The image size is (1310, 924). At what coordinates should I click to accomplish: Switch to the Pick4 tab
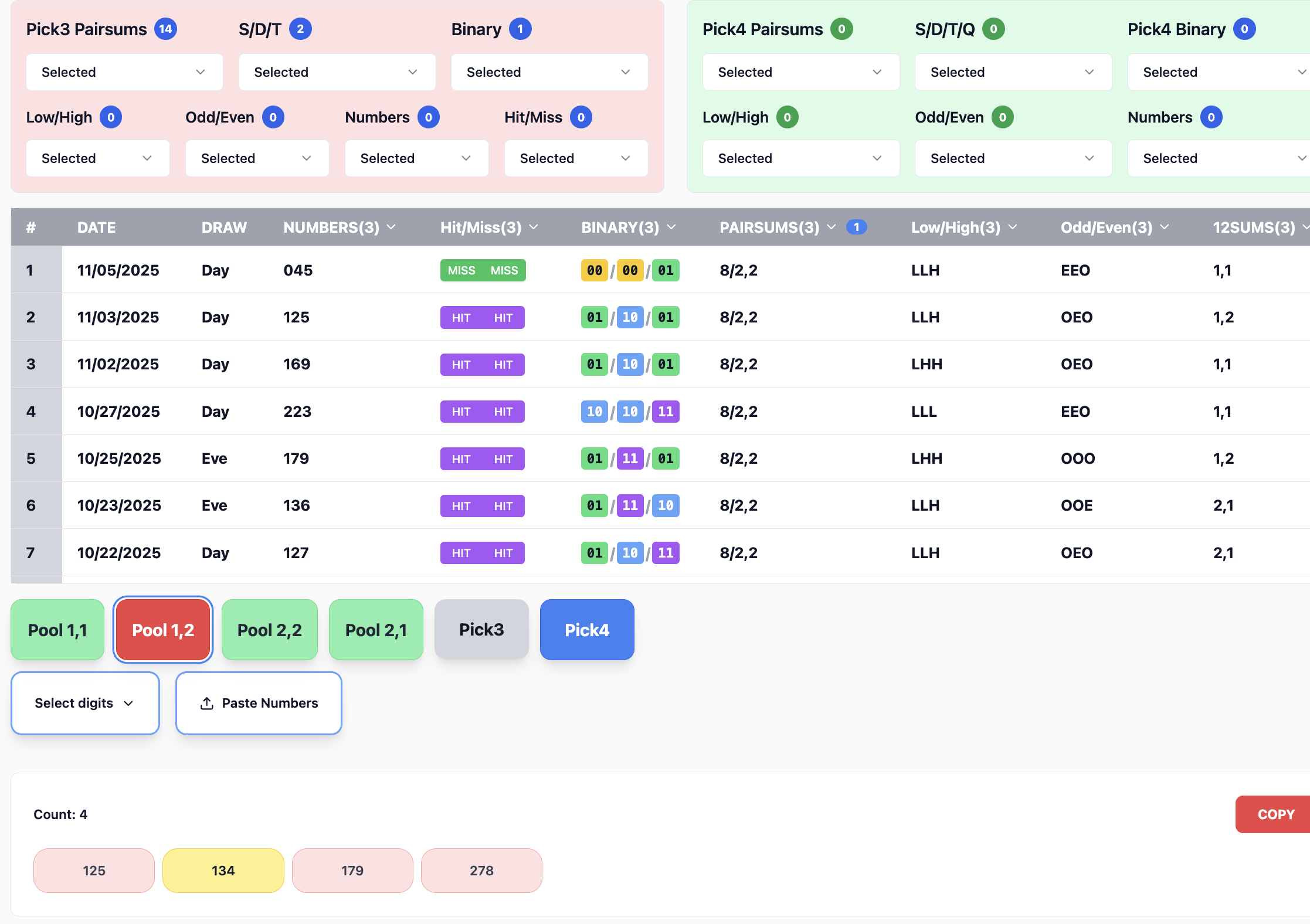click(586, 630)
